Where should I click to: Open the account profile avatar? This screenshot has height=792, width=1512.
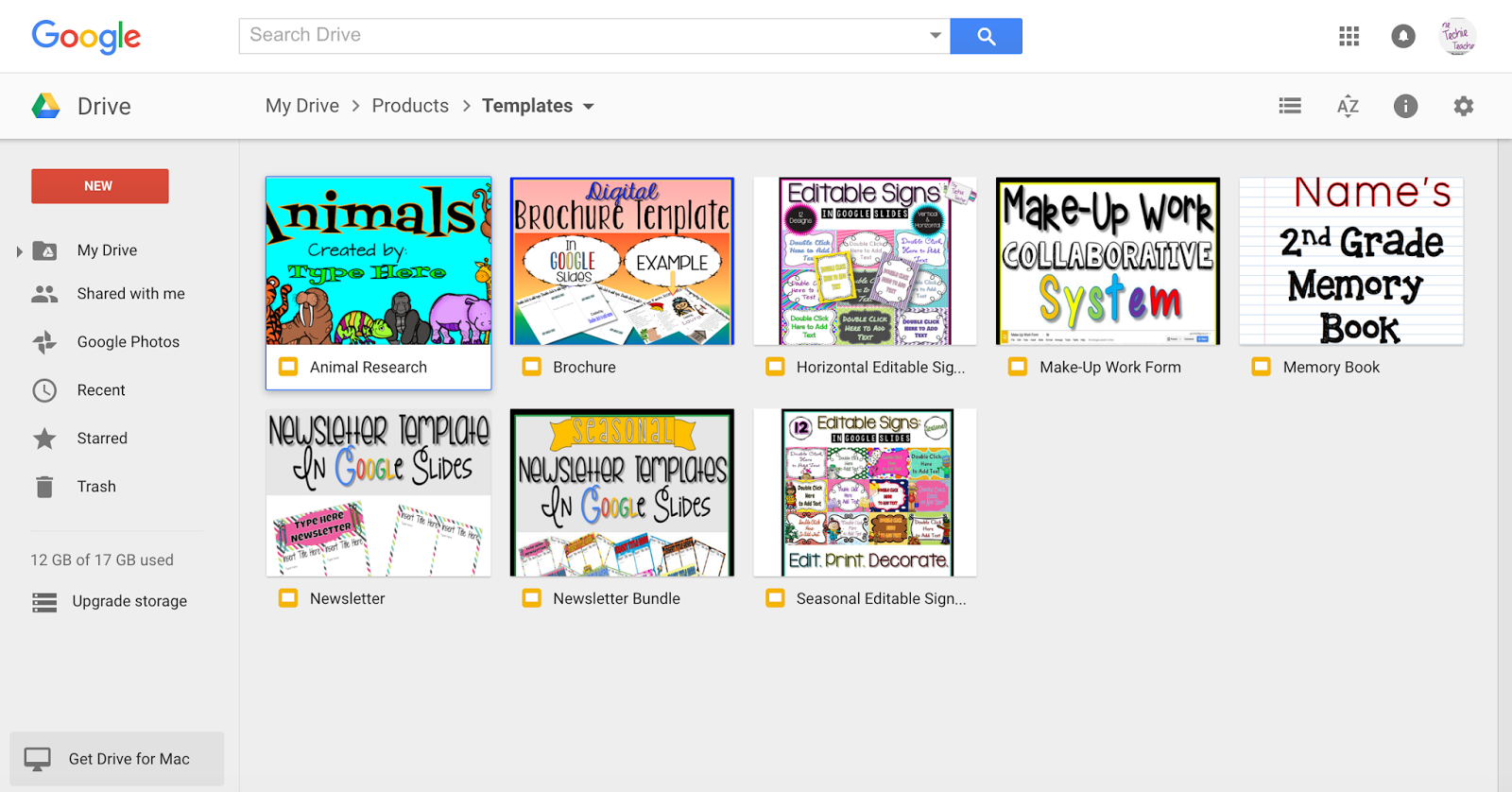pos(1458,36)
